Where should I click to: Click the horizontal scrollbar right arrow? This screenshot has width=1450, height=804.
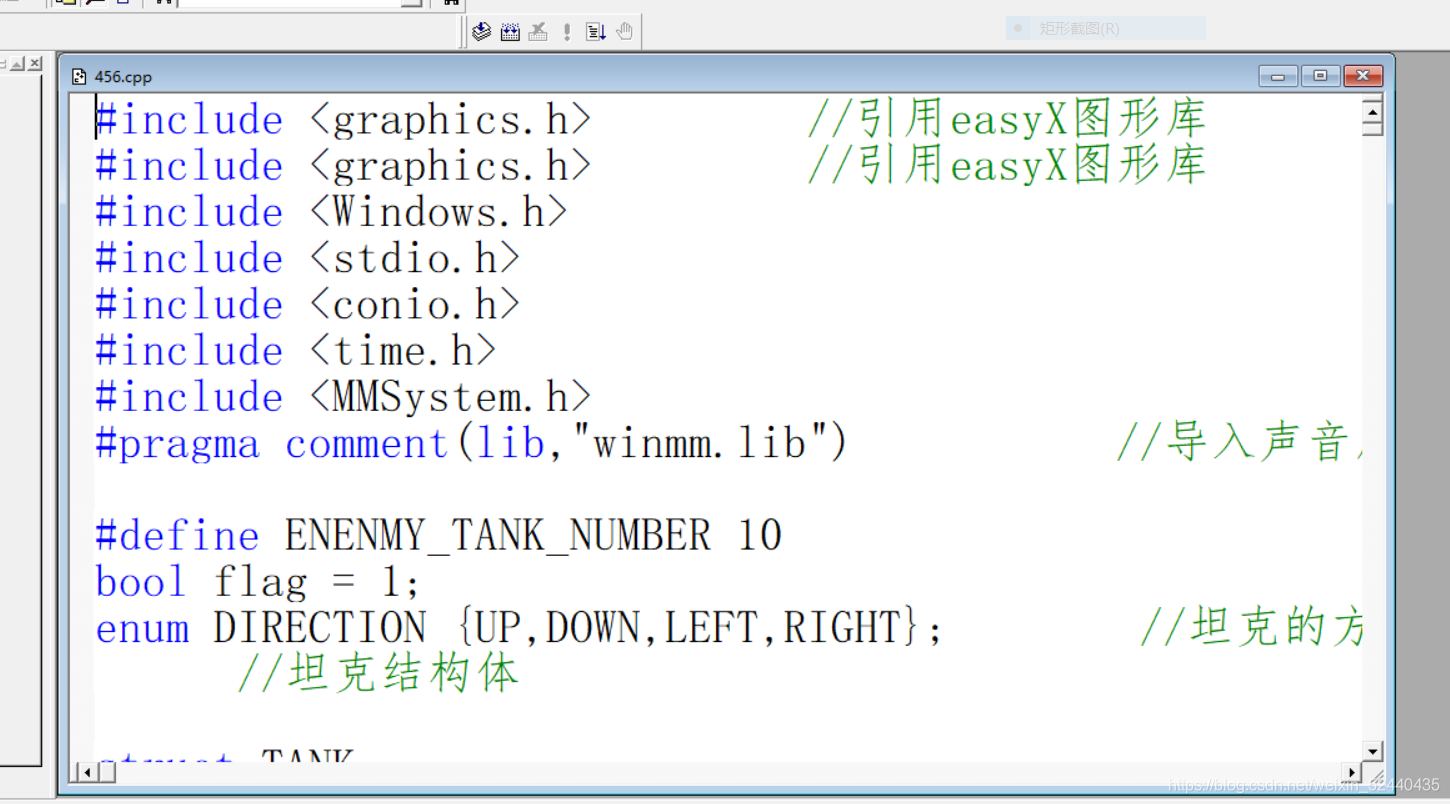point(1352,772)
